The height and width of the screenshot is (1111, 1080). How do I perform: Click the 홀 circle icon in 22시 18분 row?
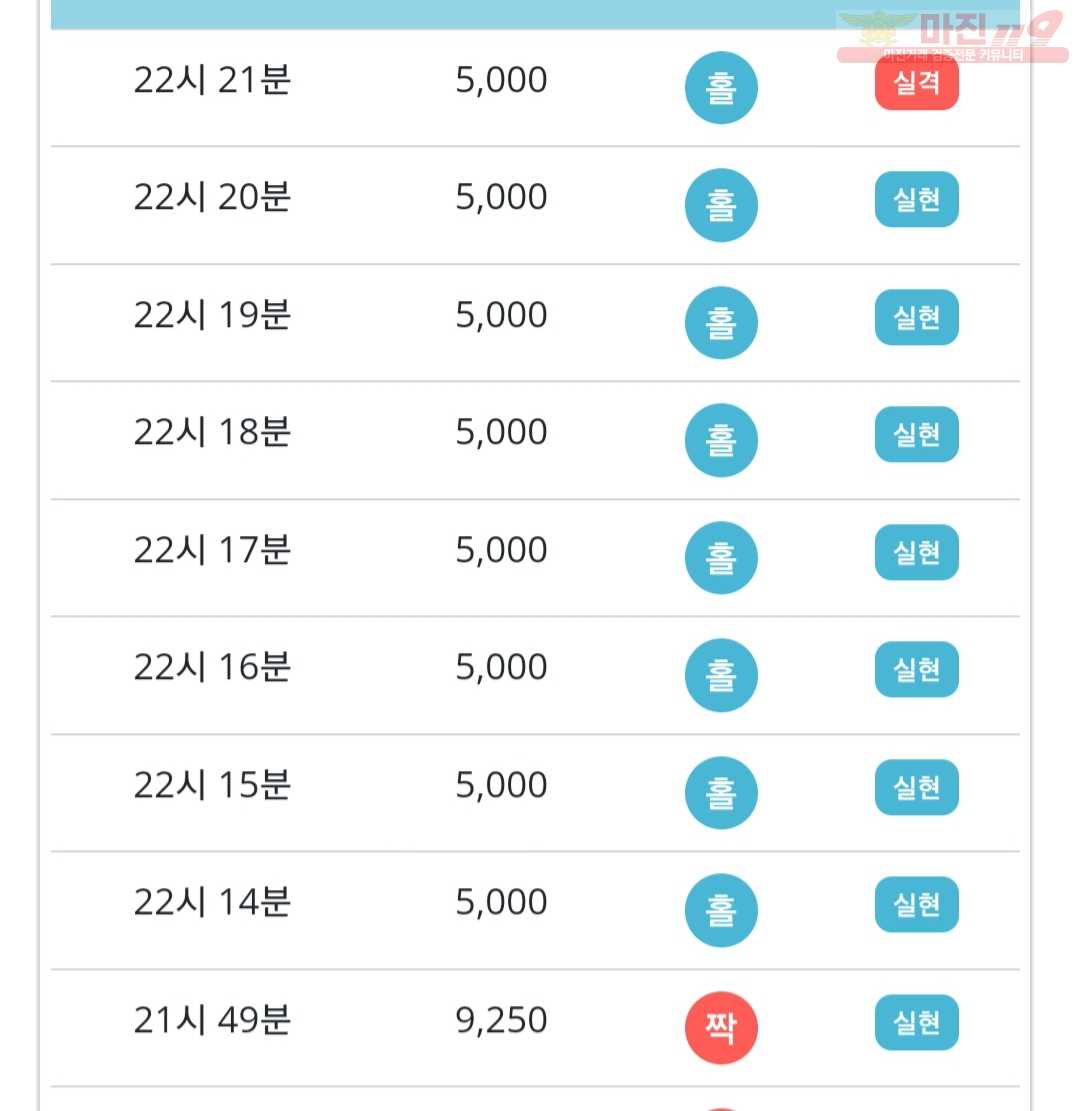(x=721, y=440)
